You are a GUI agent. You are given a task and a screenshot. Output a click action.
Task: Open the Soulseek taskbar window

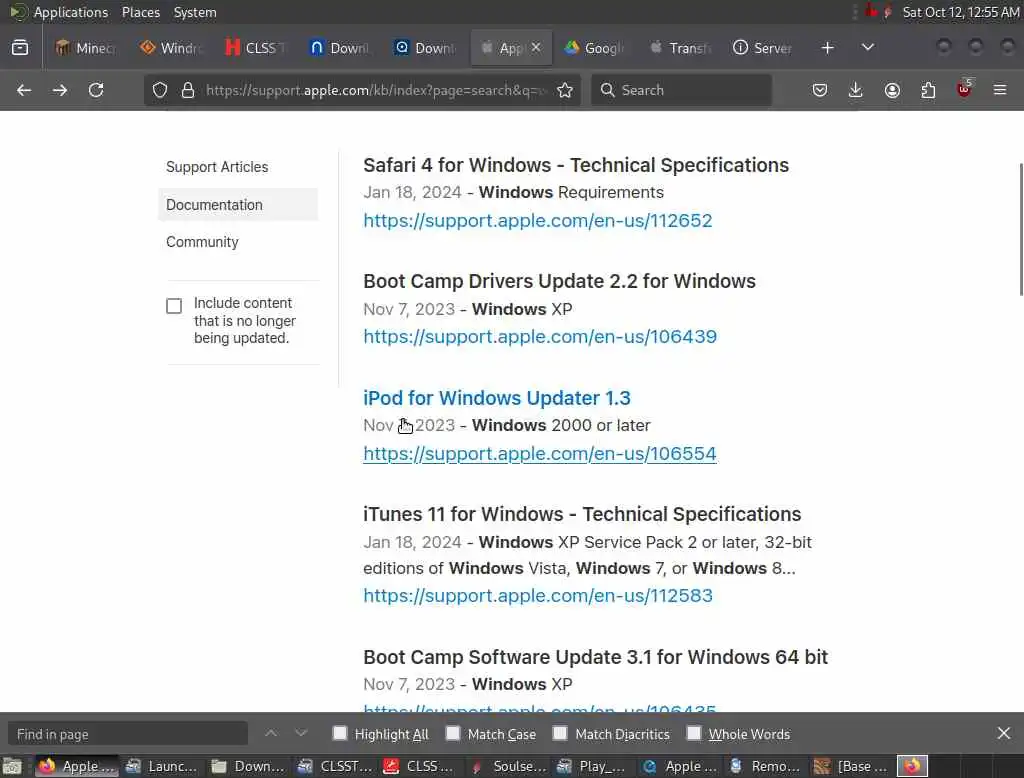pos(511,766)
